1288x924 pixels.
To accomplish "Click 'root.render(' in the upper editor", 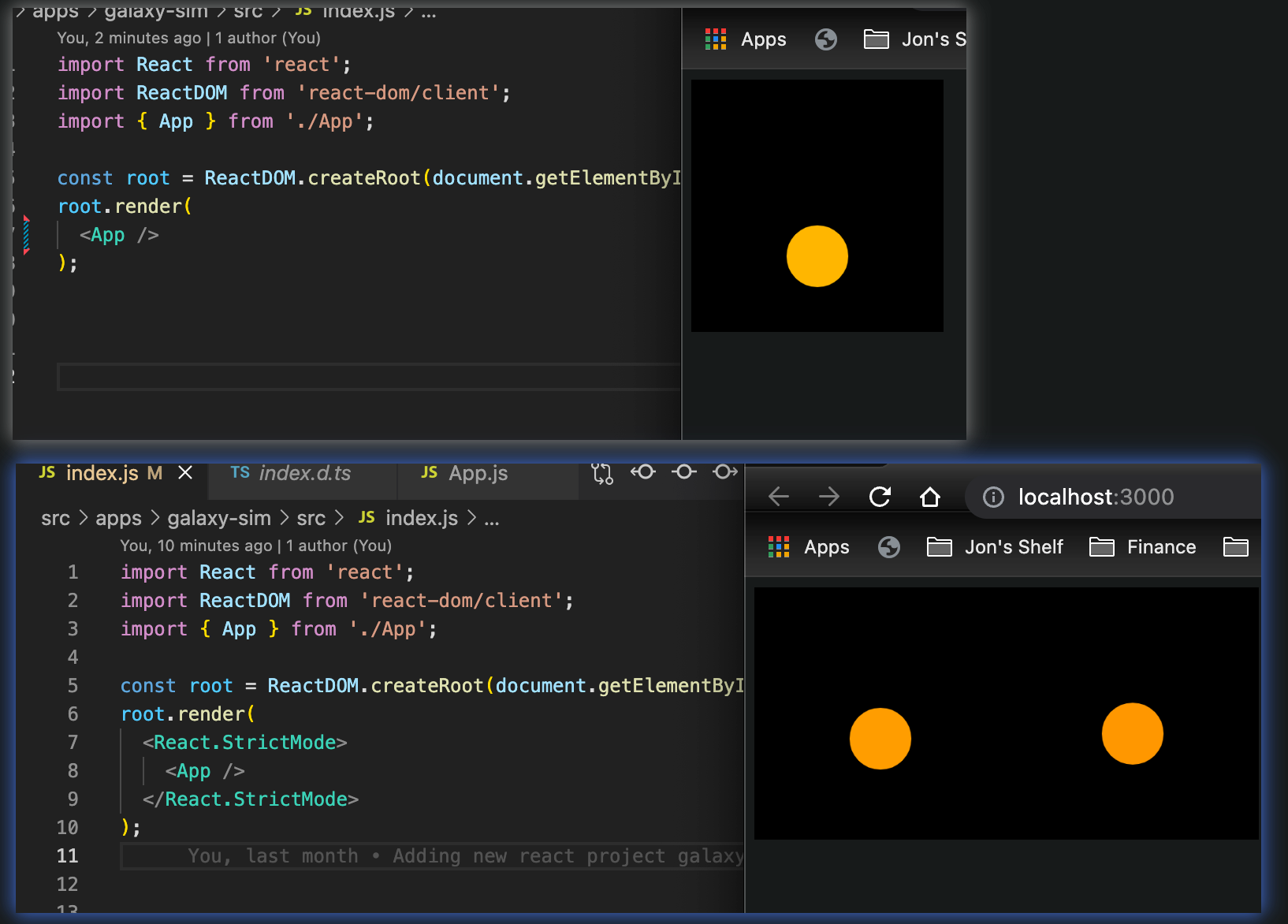I will (x=125, y=207).
